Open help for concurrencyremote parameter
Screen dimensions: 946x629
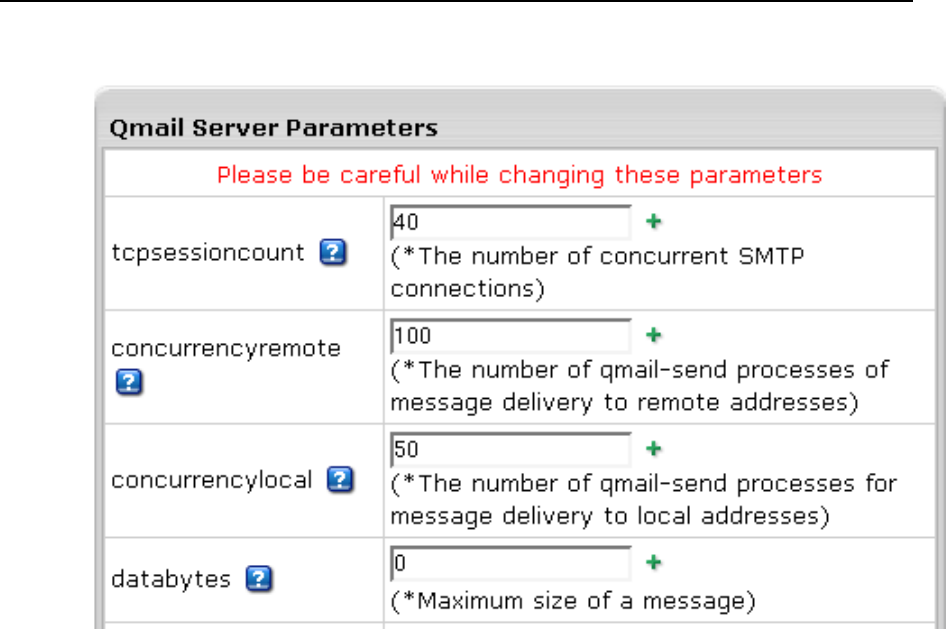click(x=125, y=382)
